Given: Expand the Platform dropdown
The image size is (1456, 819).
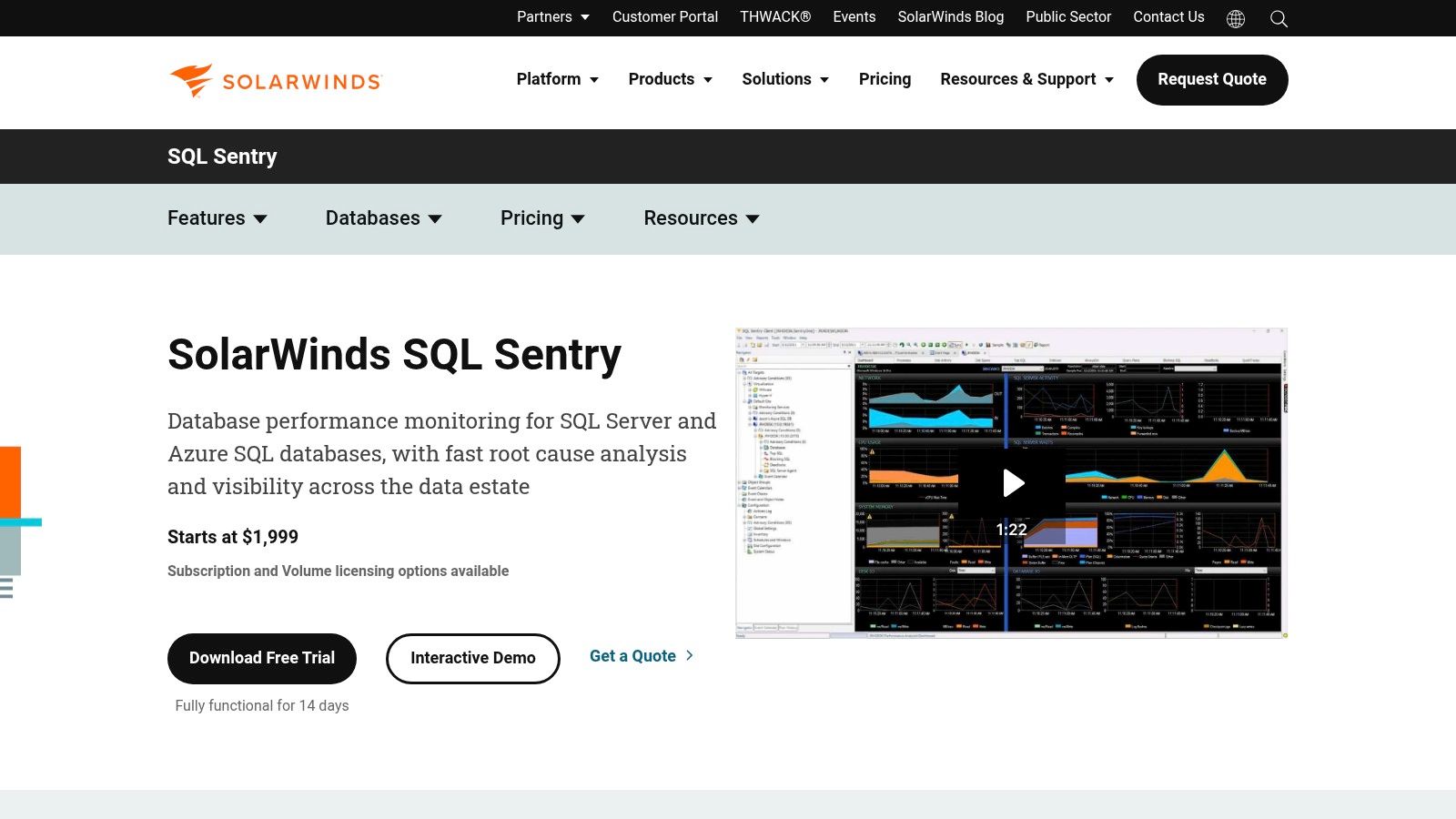Looking at the screenshot, I should [x=557, y=79].
